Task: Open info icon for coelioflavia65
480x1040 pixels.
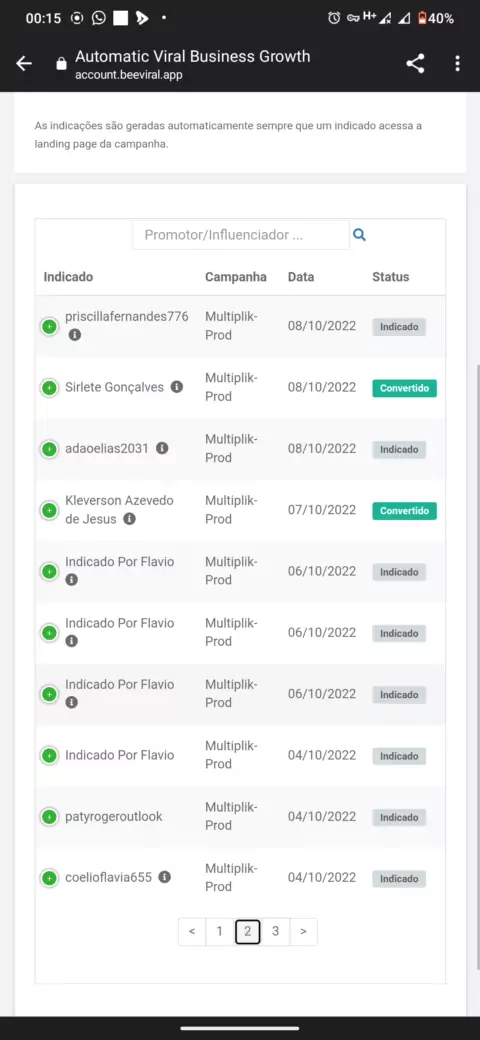Action: pos(164,877)
